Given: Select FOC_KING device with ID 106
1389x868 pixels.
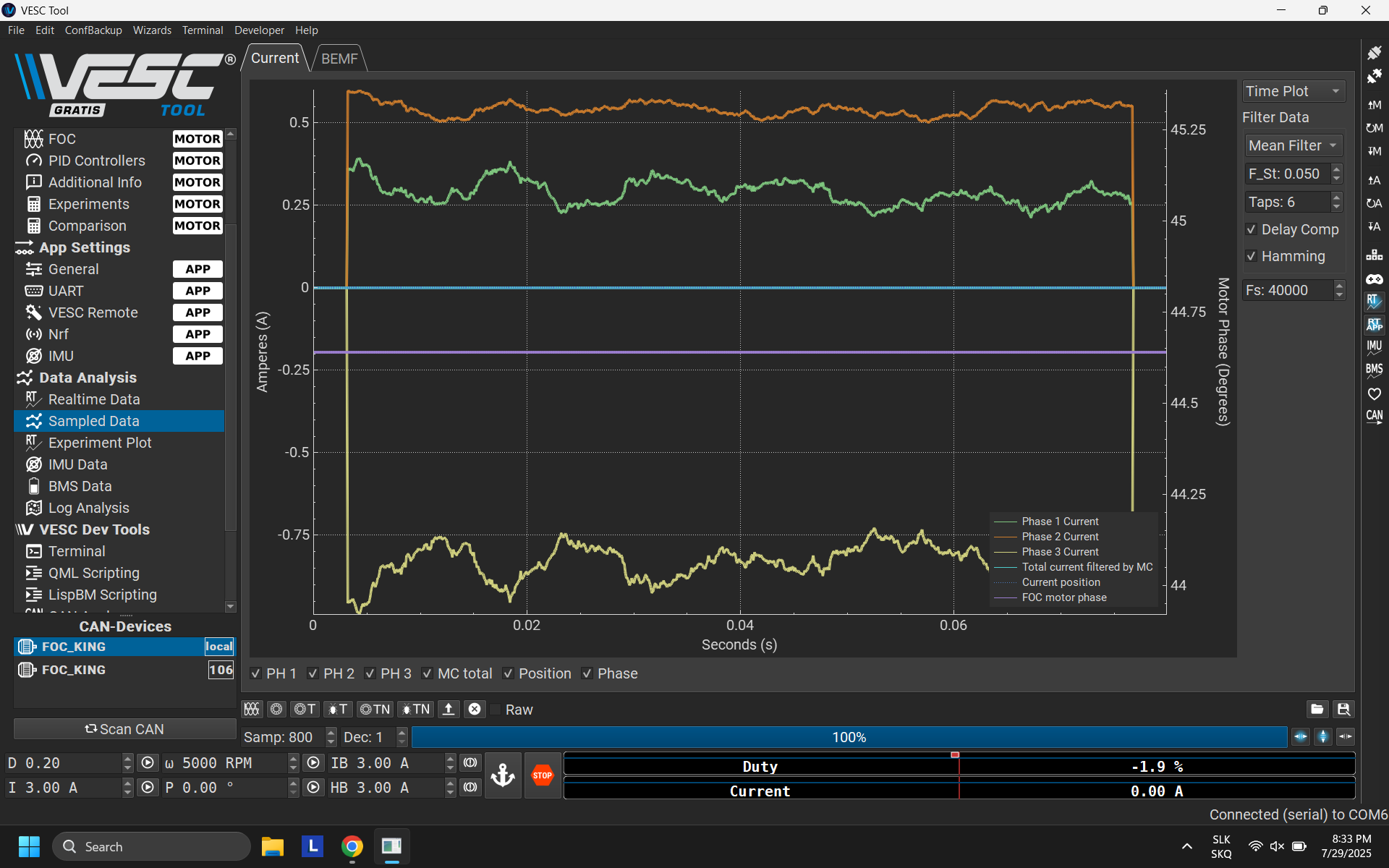Looking at the screenshot, I should coord(124,670).
